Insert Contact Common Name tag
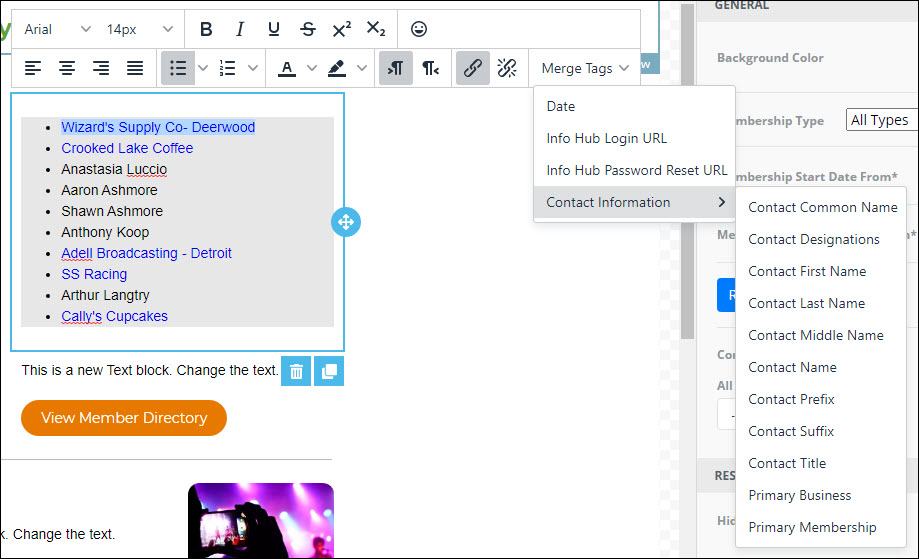 pos(821,207)
